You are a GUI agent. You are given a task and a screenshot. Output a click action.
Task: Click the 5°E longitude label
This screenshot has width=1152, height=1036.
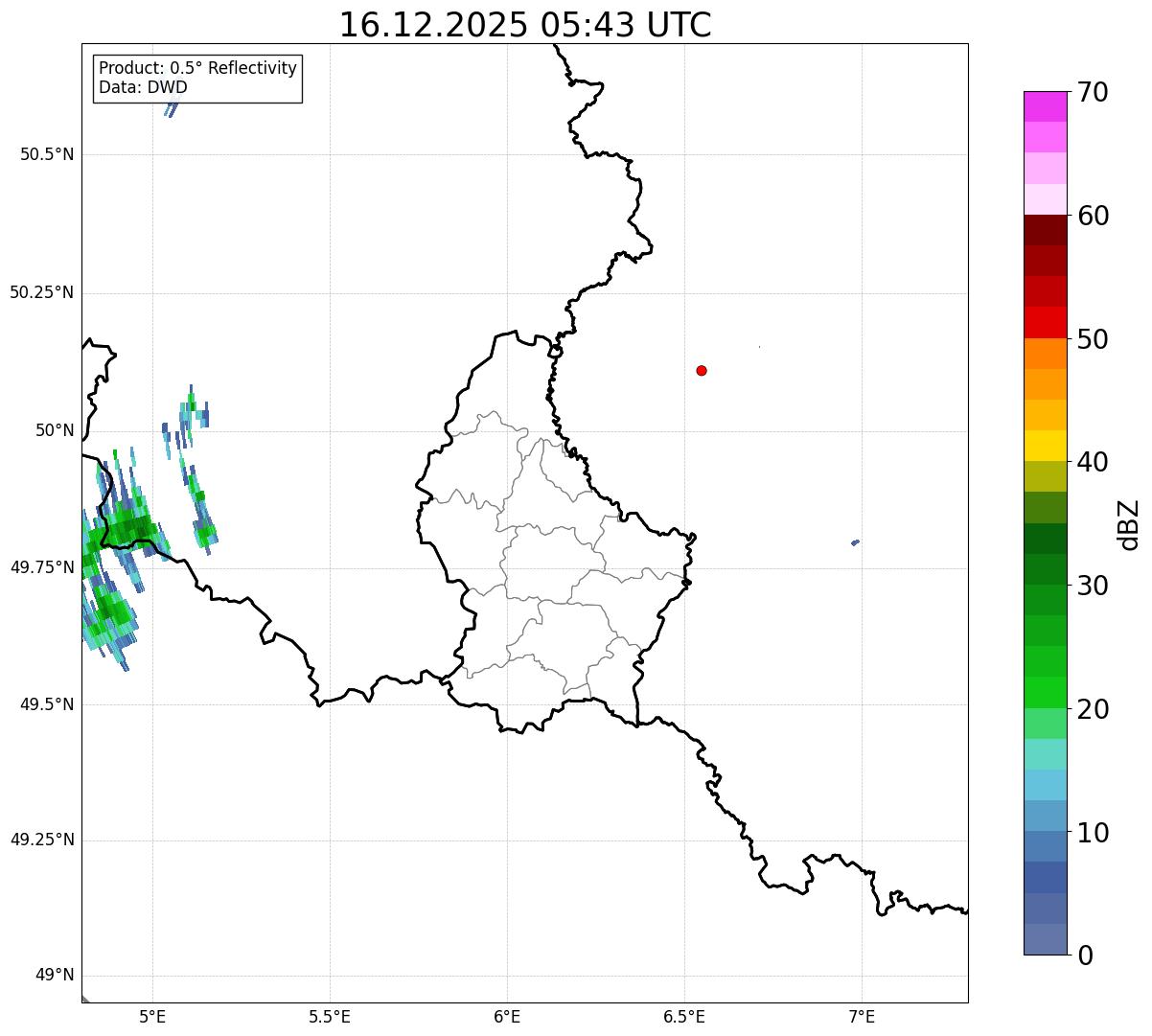pyautogui.click(x=152, y=1016)
